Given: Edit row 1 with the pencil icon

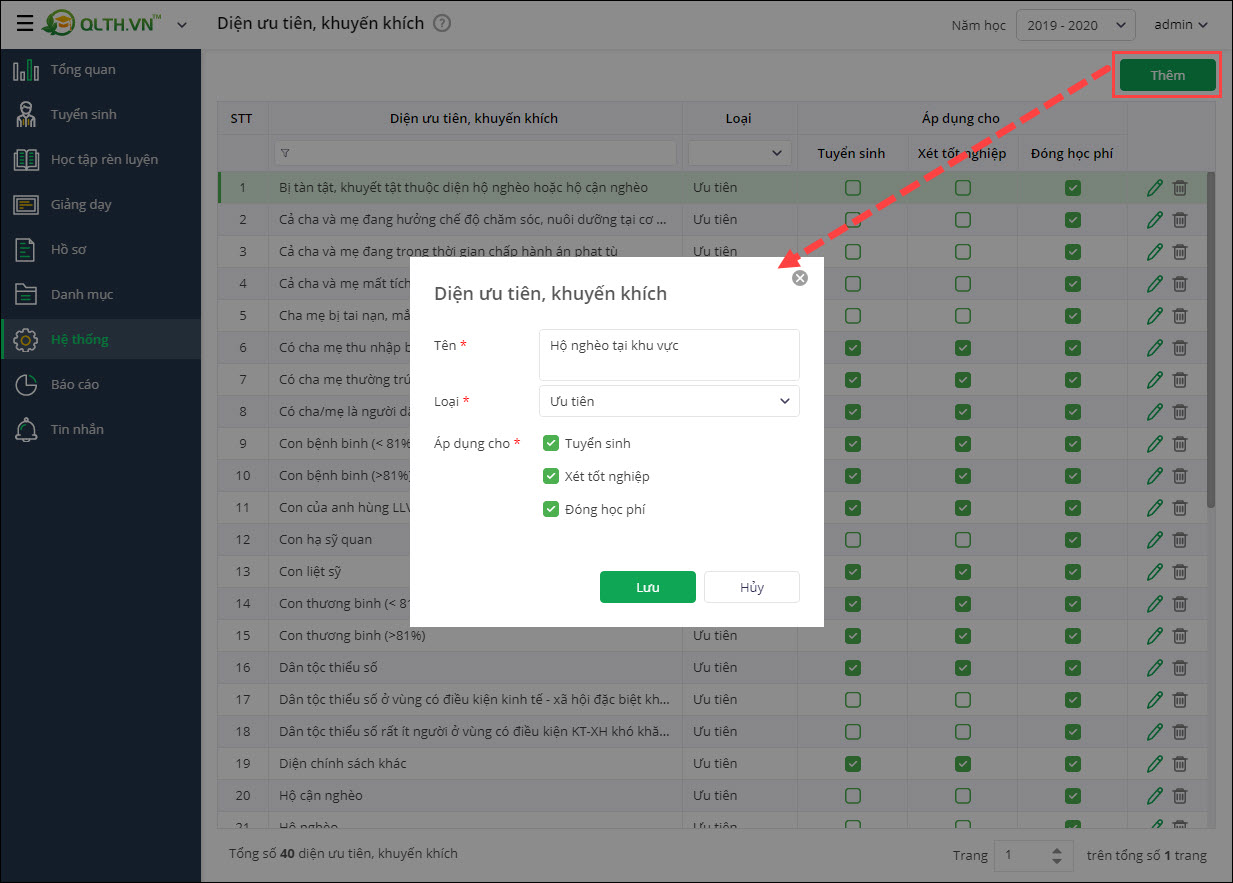Looking at the screenshot, I should [1155, 187].
